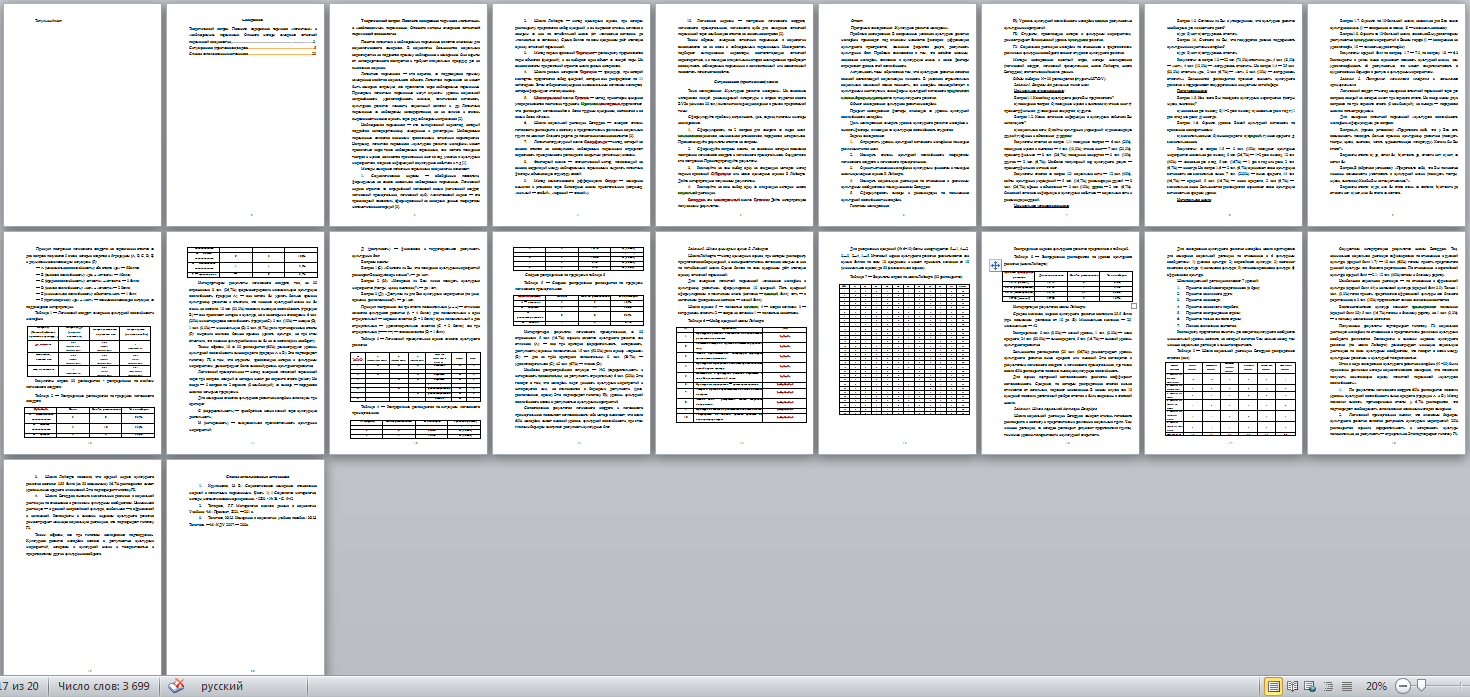Click the table move handle icon
Image resolution: width=1470 pixels, height=697 pixels.
pos(996,265)
